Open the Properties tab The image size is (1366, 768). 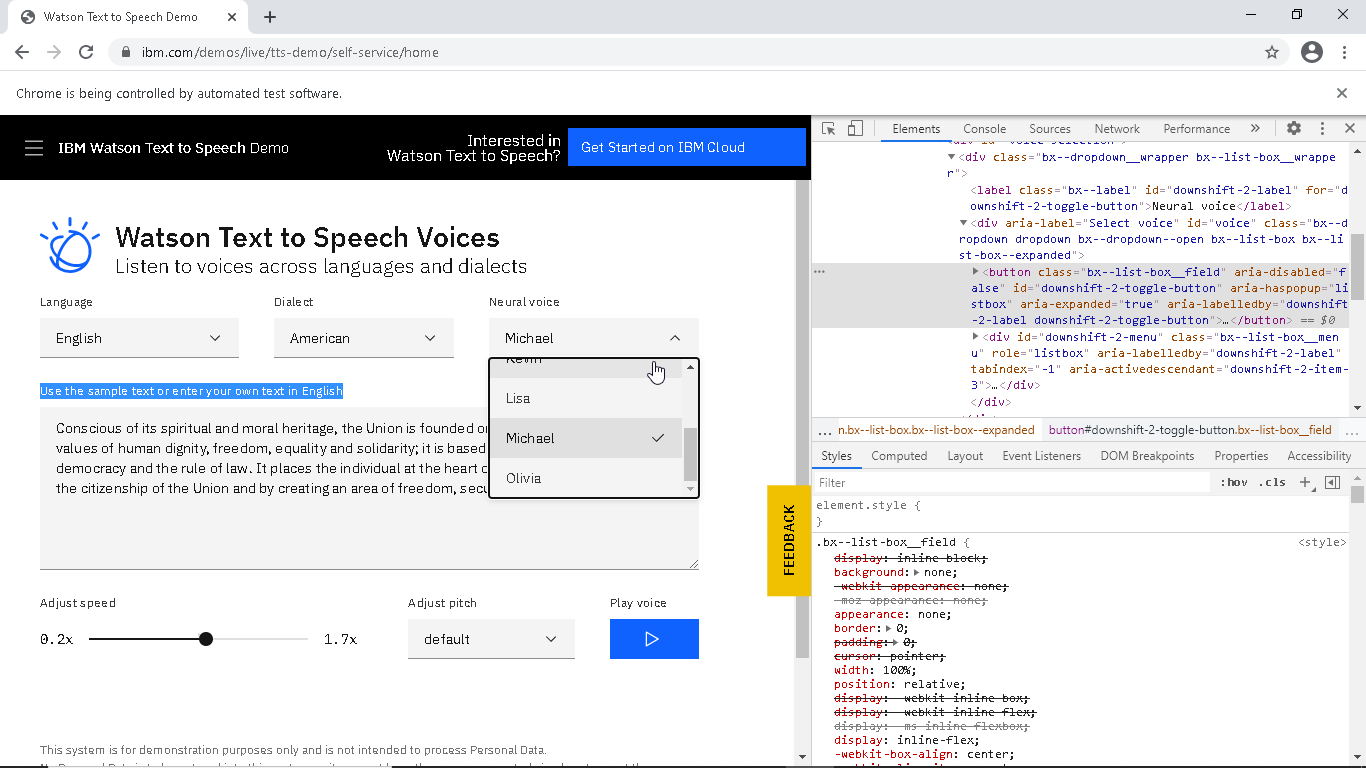click(1241, 456)
